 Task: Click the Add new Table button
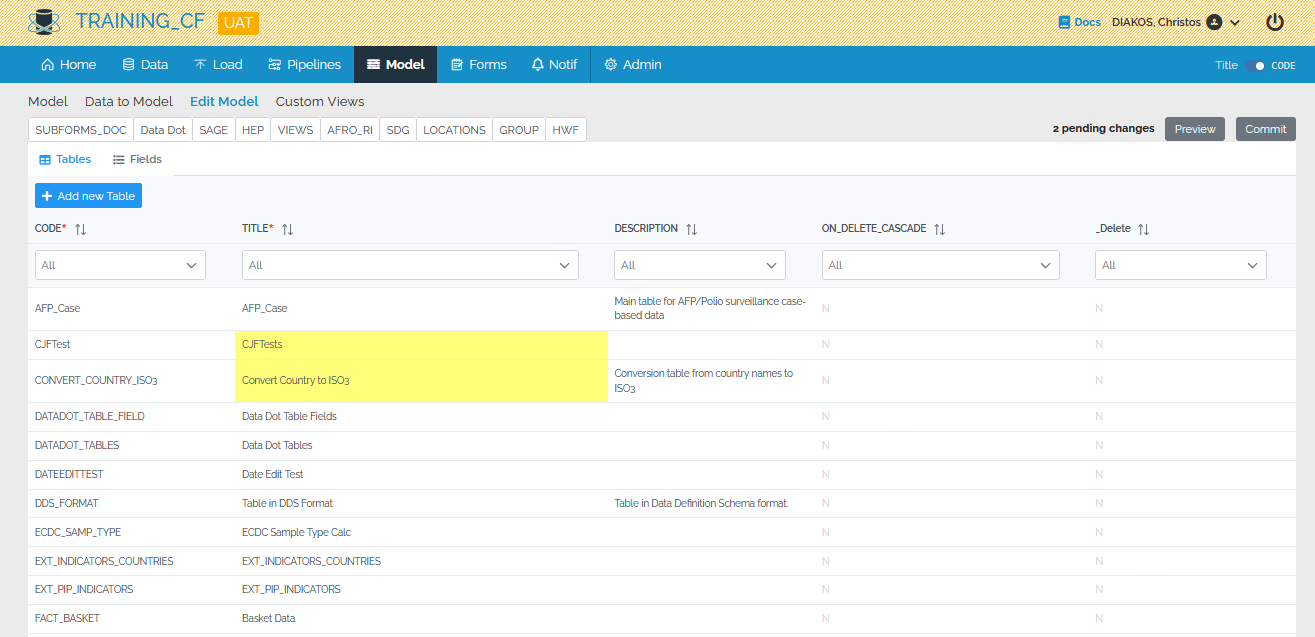tap(88, 196)
